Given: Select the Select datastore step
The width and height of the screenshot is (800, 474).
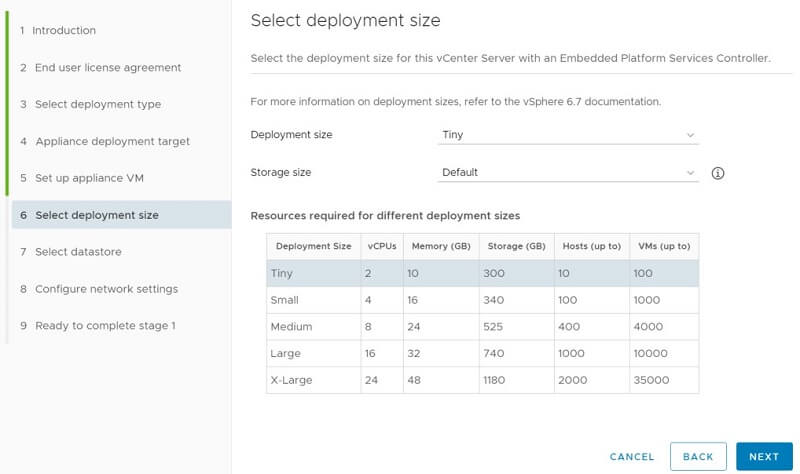Looking at the screenshot, I should coord(78,252).
